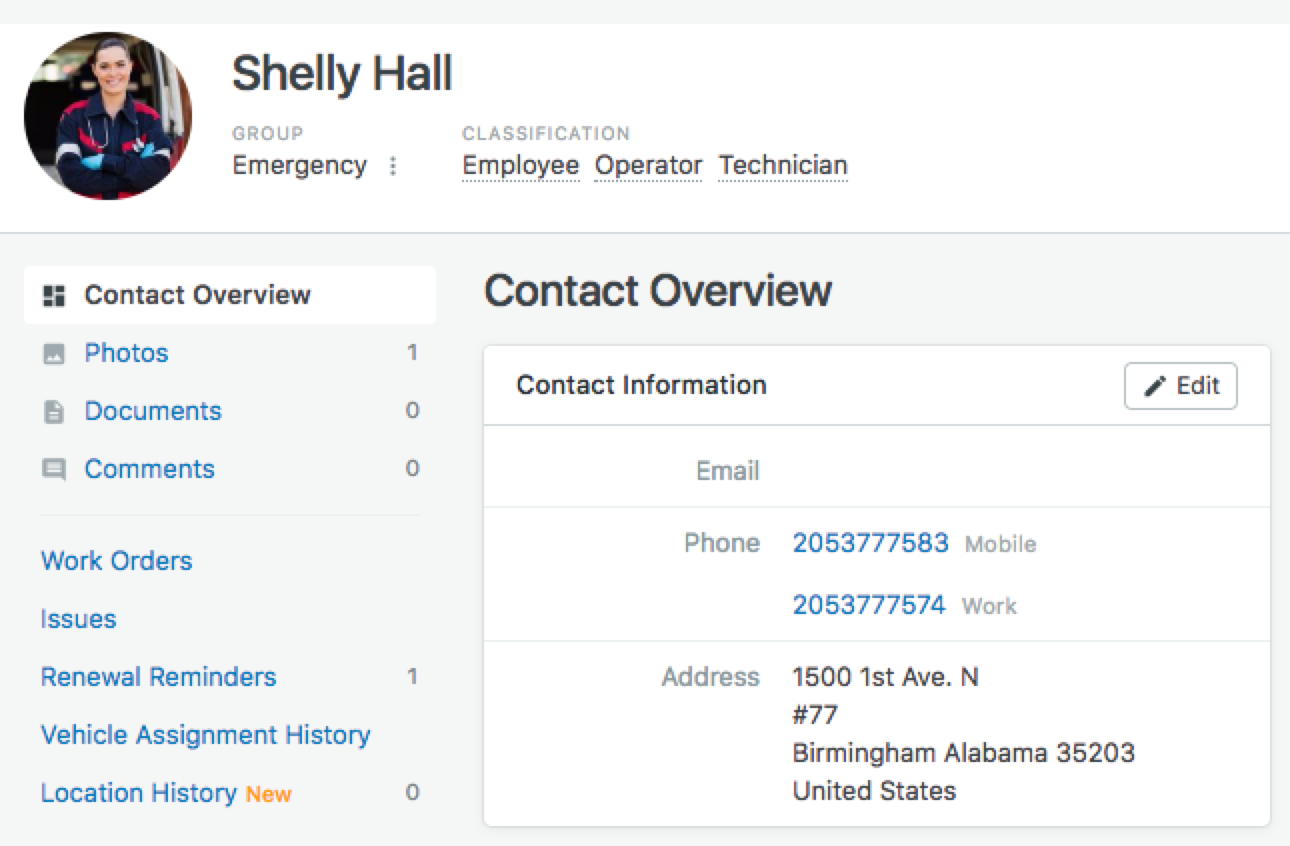This screenshot has height=846, width=1290.
Task: Click the Documents file icon in sidebar
Action: point(54,412)
